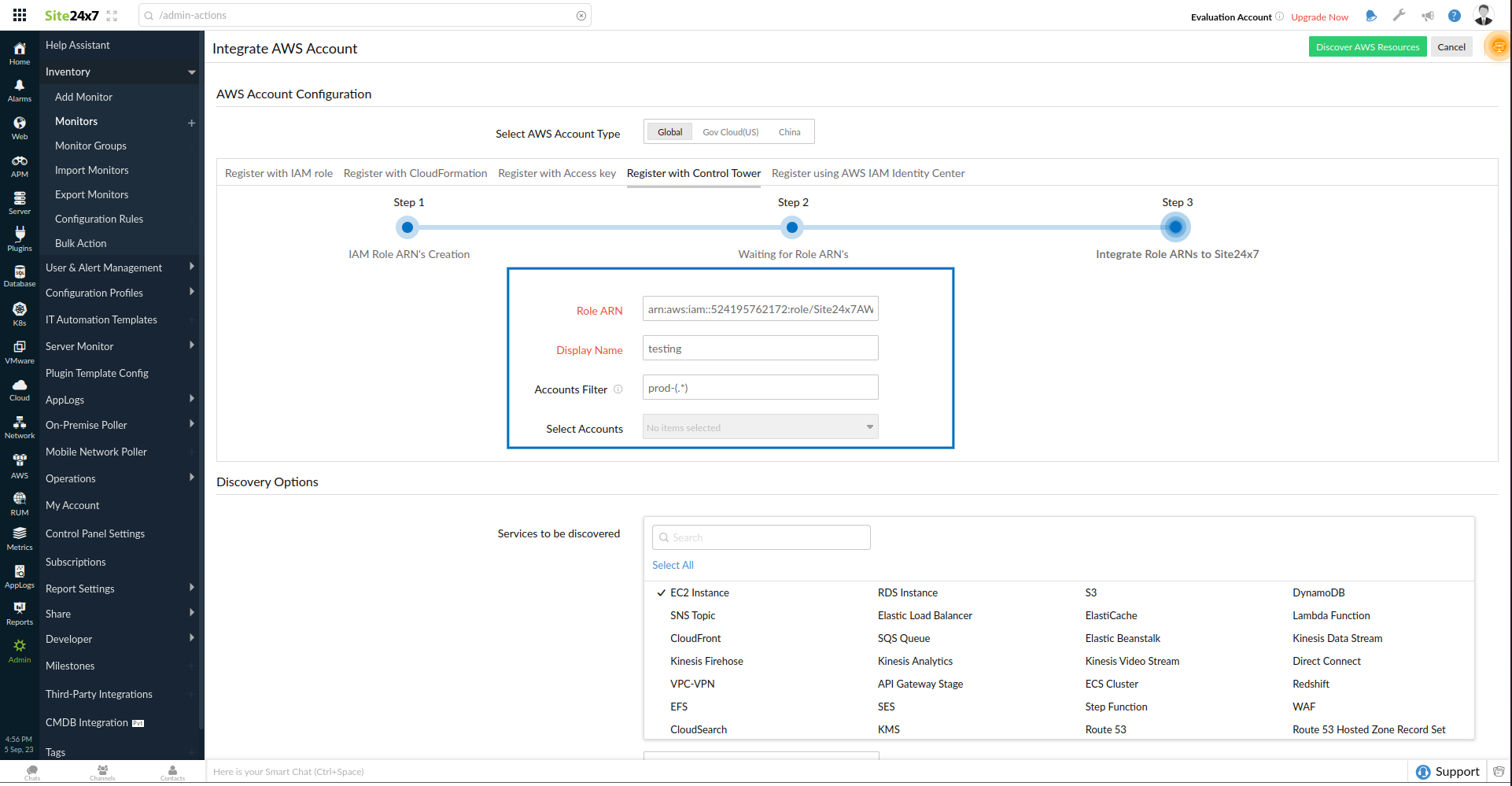Toggle fullscreen icon next to logo
The height and width of the screenshot is (786, 1512).
pos(112,16)
